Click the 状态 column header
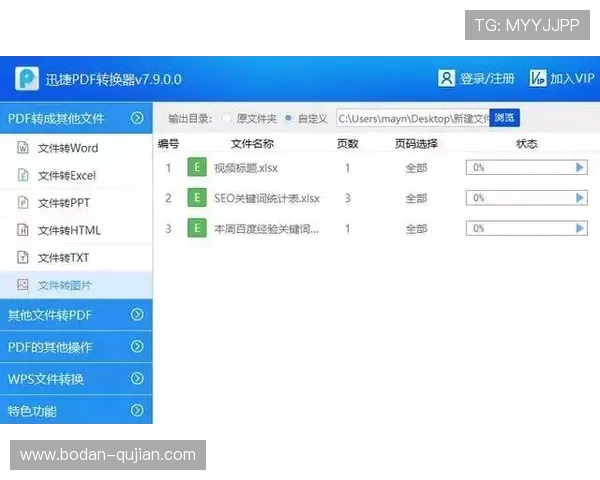600x480 pixels. pos(527,144)
